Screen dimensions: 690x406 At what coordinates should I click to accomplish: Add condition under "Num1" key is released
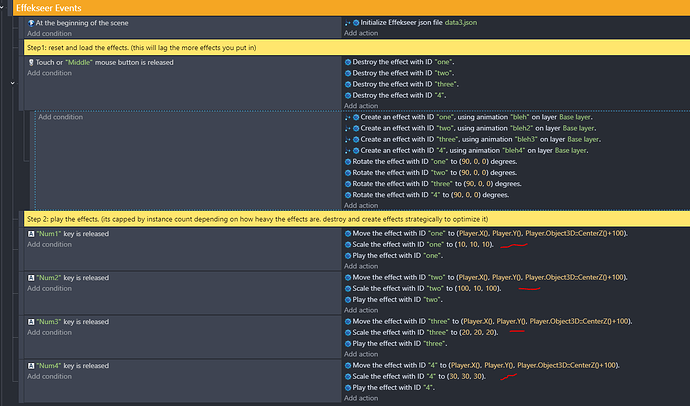click(49, 245)
